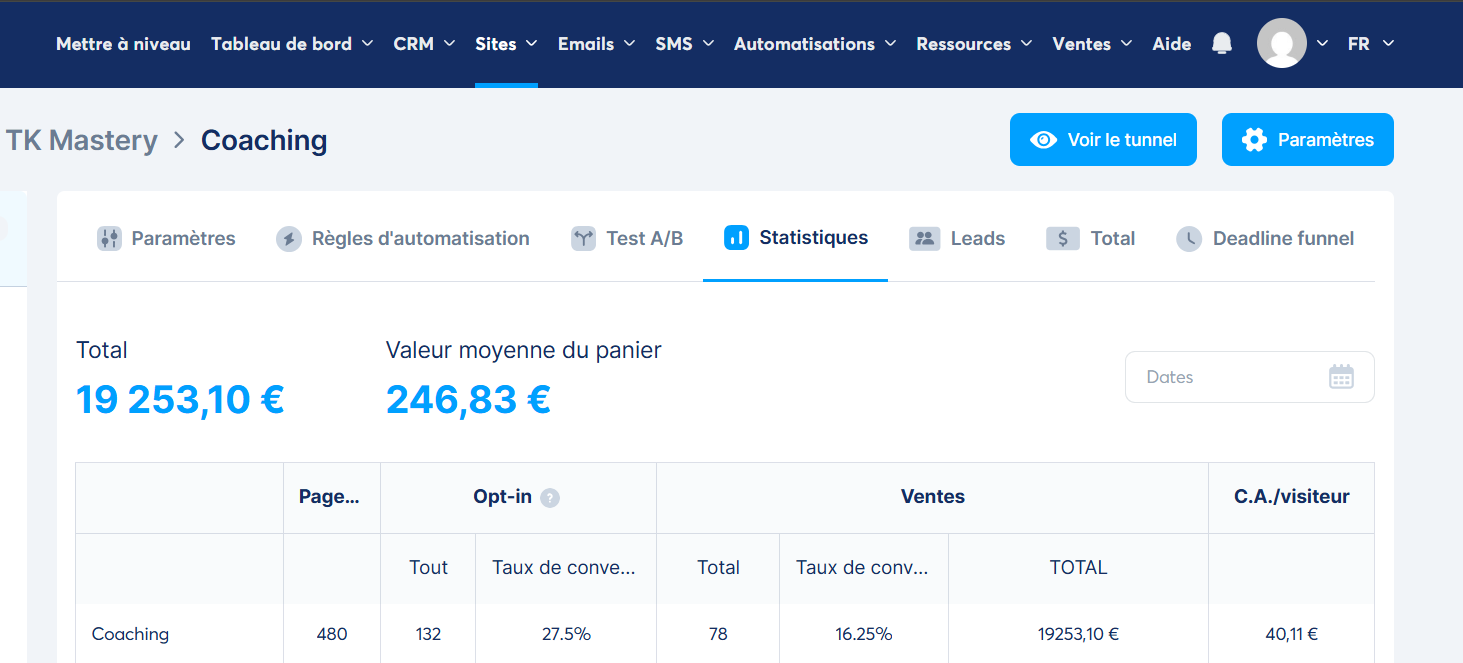Click the lightning icon for Règles d'automatisation
The image size is (1463, 663).
(x=289, y=239)
